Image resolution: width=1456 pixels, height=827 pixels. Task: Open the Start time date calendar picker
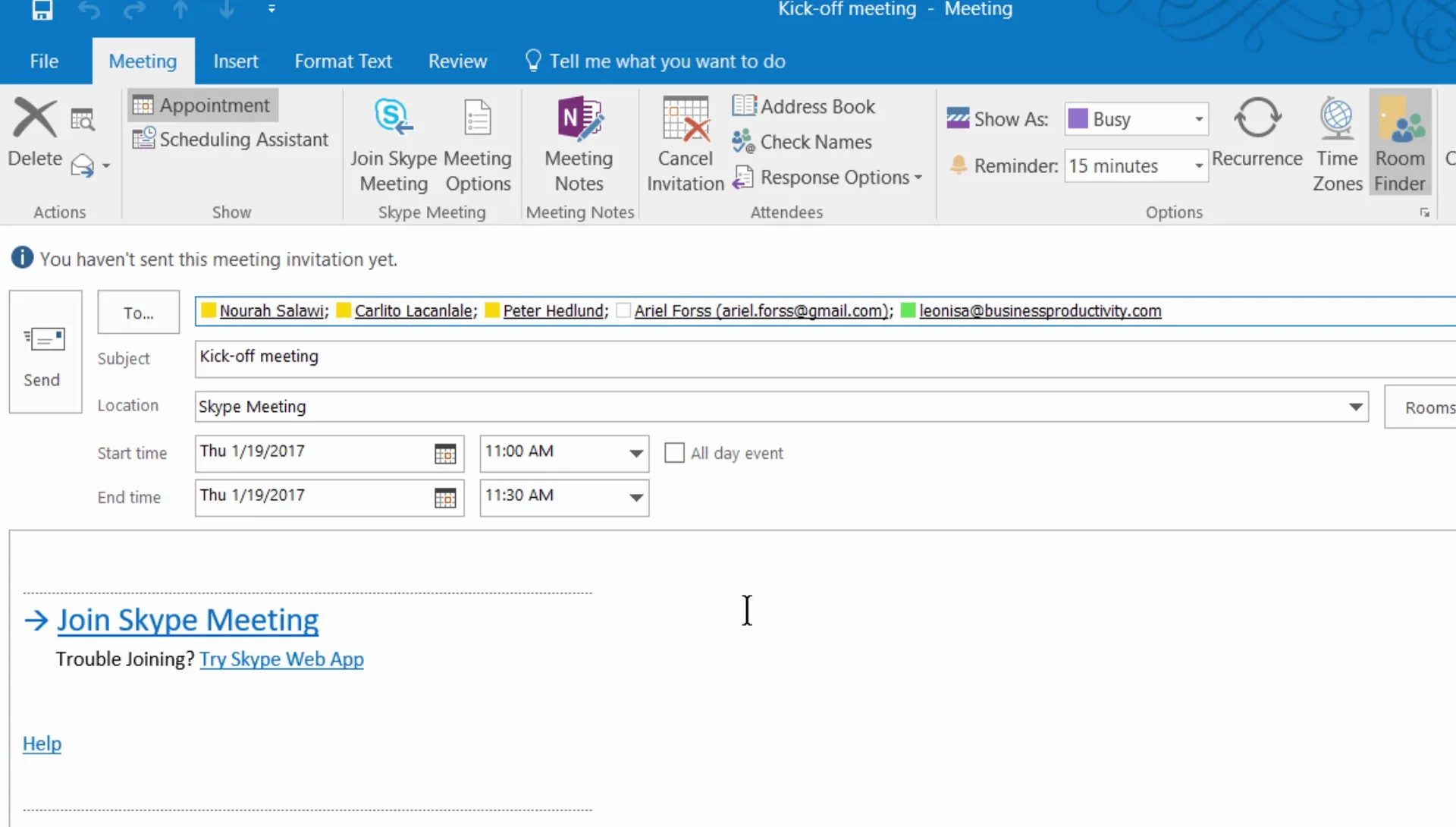(x=445, y=454)
